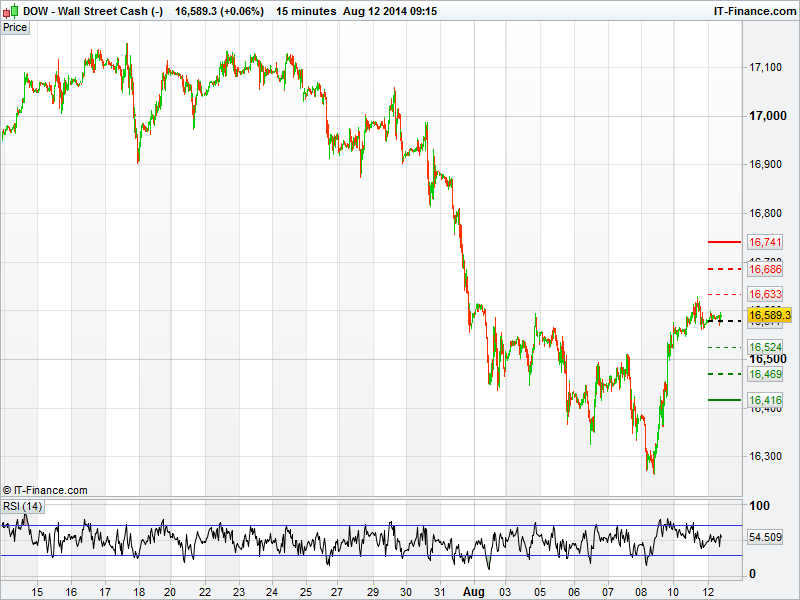Screen dimensions: 800x600
Task: Click the Price panel label
Action: (15, 28)
